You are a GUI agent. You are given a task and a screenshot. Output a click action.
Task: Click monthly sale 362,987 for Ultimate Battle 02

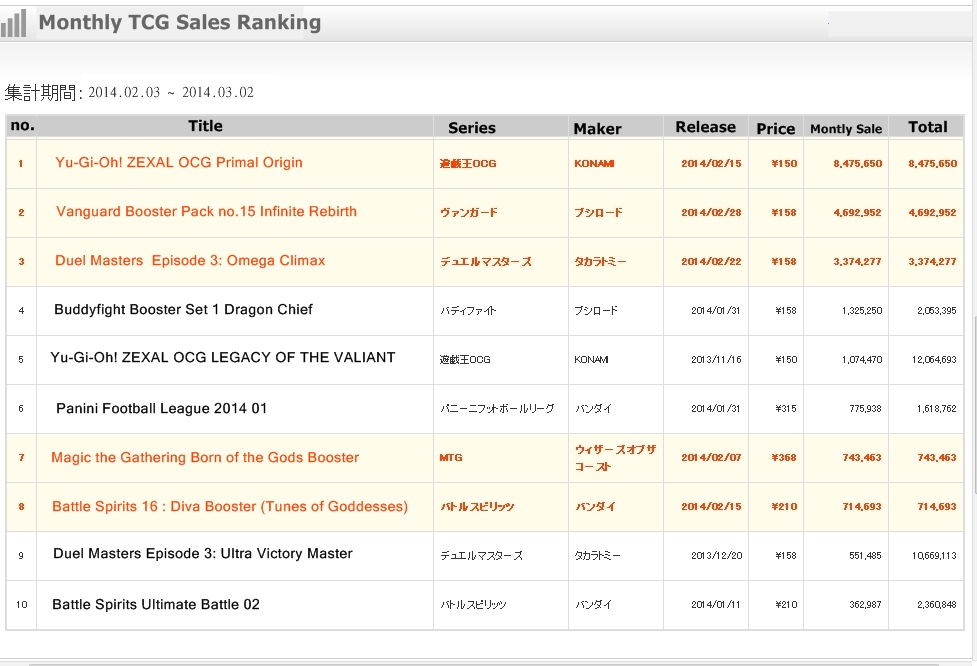[865, 605]
